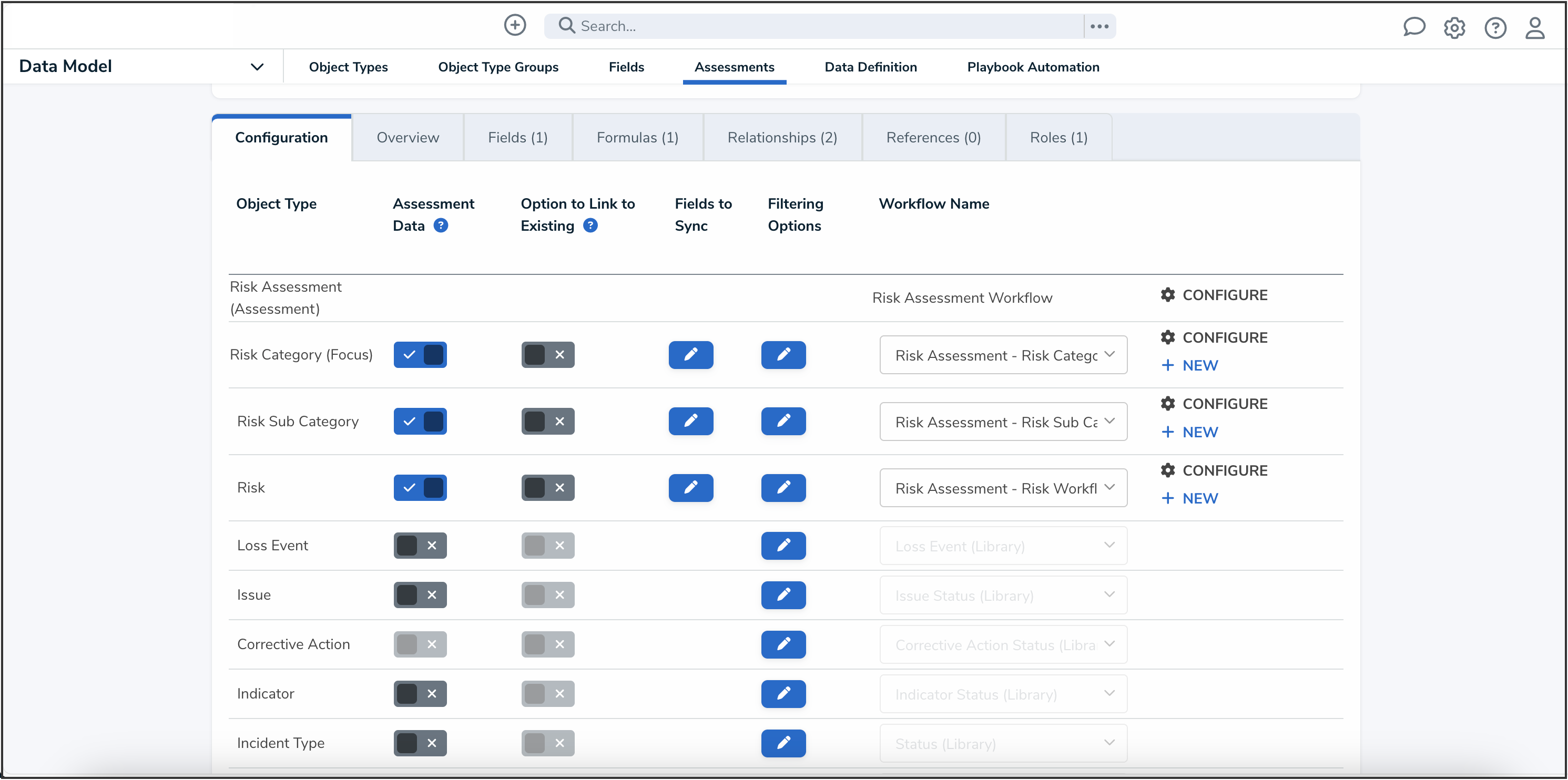The height and width of the screenshot is (780, 1568).
Task: Edit Fields to Sync for Risk Category
Action: click(x=690, y=355)
